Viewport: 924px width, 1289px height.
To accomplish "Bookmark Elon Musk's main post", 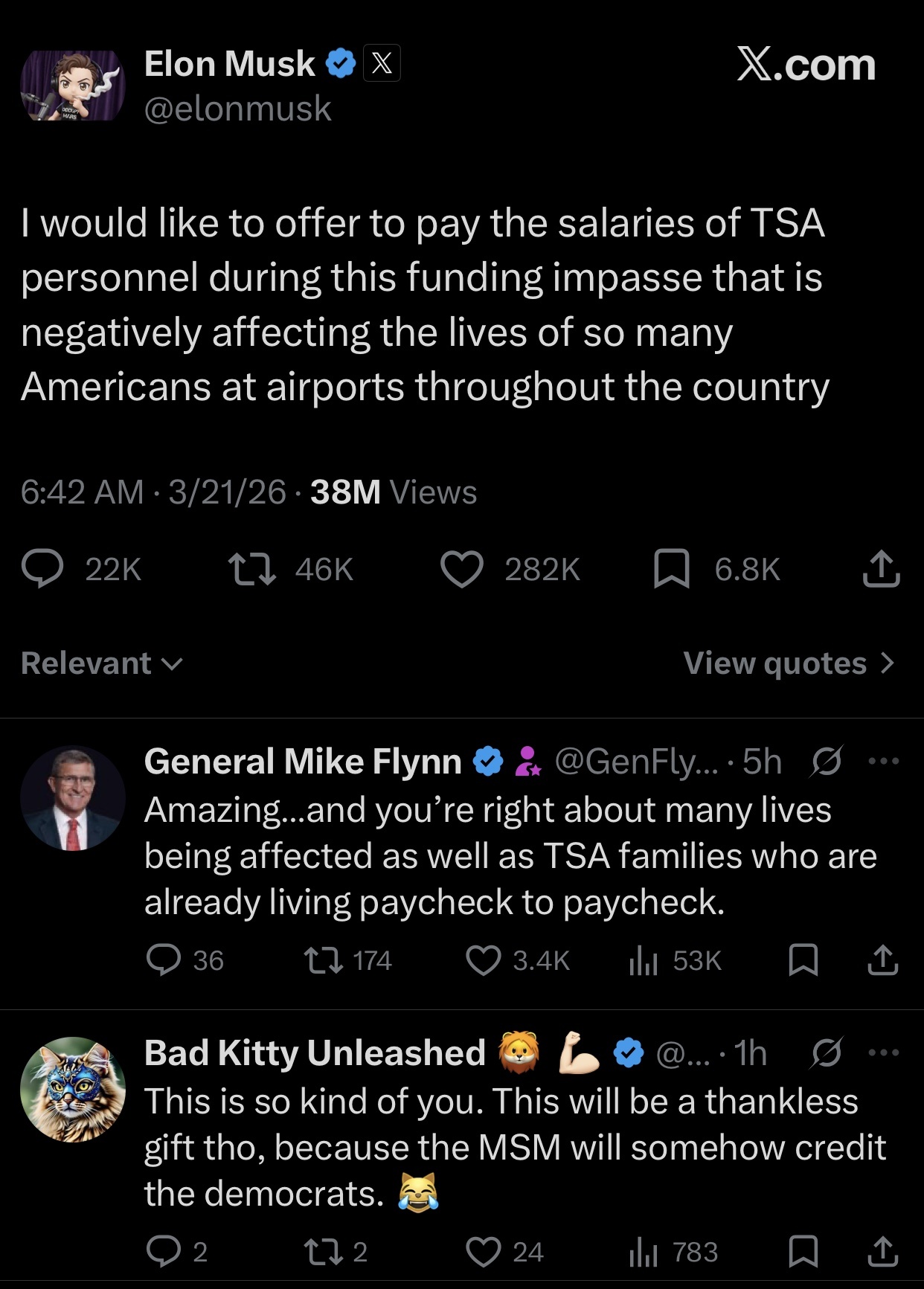I will 671,570.
